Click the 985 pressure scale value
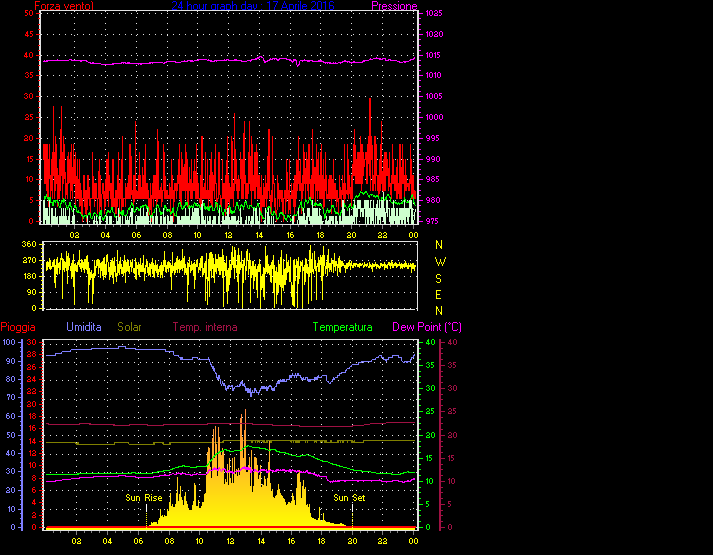Image resolution: width=713 pixels, height=555 pixels. point(432,179)
